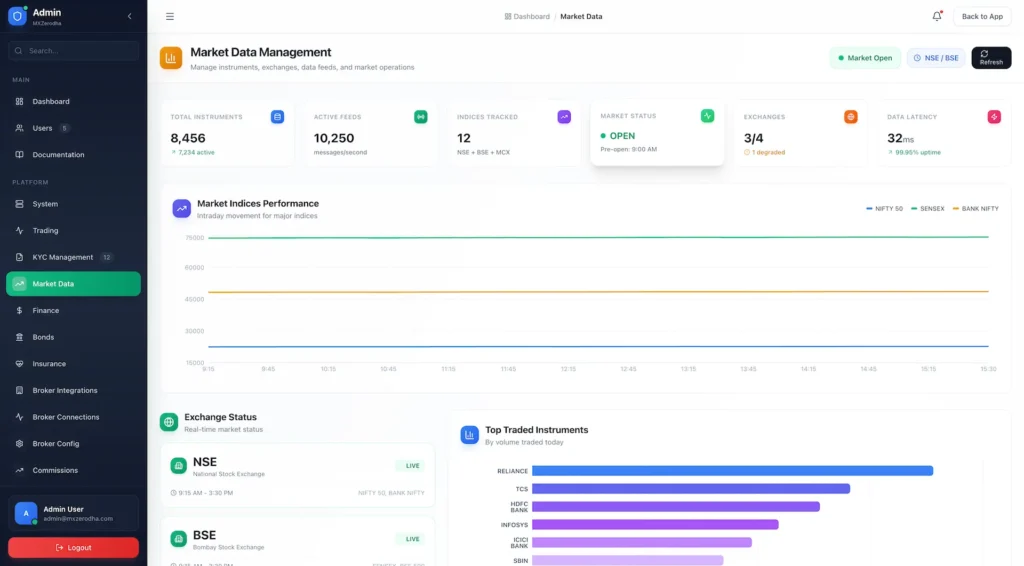Open the Users sidebar item
1024x566 pixels.
coord(73,128)
